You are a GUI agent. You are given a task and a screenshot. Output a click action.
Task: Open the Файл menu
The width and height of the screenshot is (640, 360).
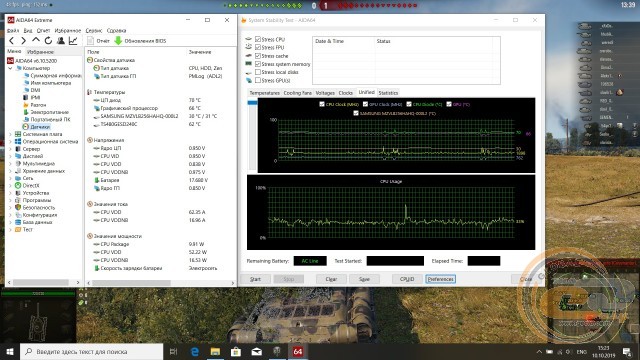[13, 31]
